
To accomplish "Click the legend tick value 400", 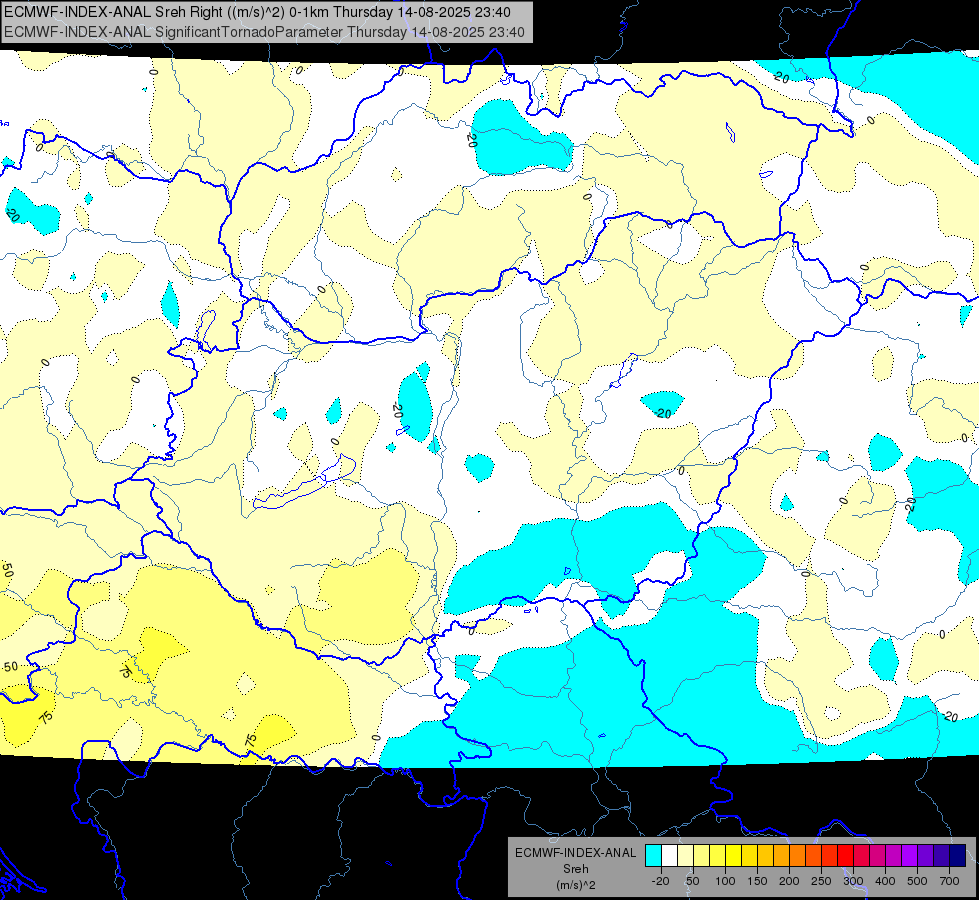I will pos(885,881).
